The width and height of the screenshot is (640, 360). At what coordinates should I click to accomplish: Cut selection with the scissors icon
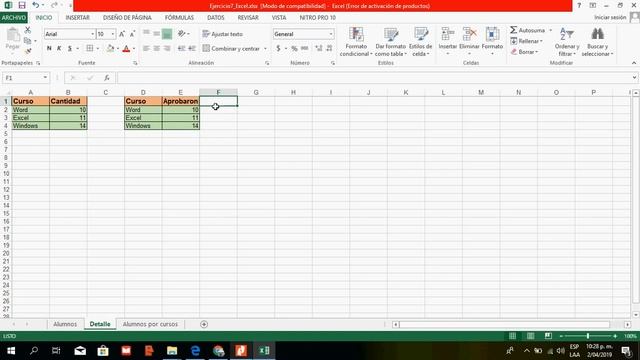[28, 30]
